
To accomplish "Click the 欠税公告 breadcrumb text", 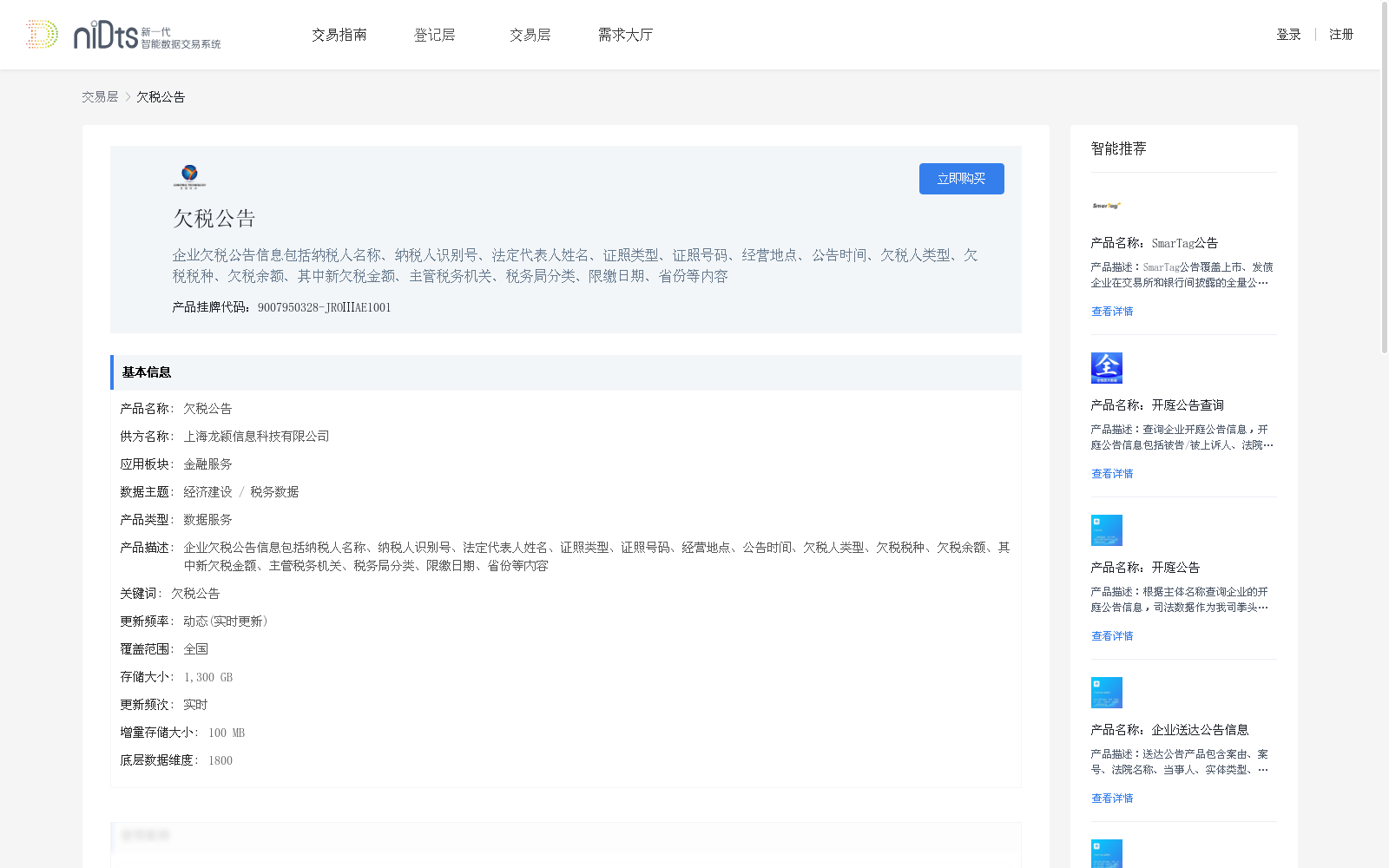I will point(161,97).
